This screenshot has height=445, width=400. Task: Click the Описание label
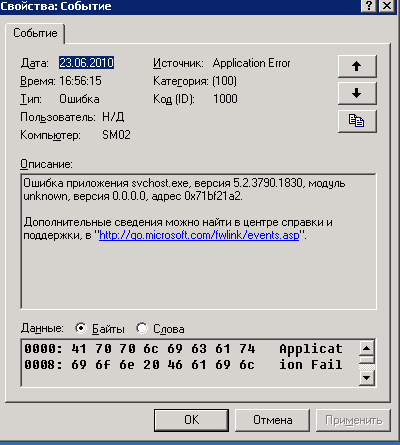(46, 164)
